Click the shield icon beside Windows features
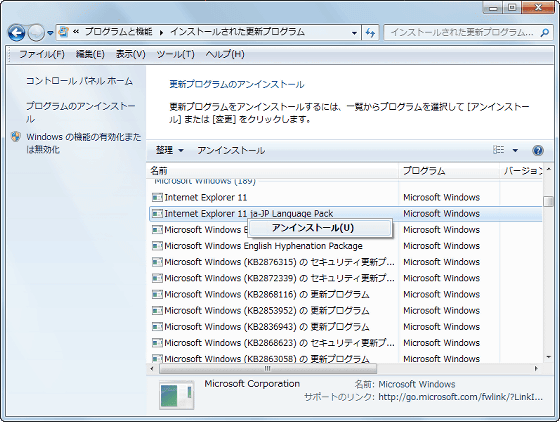Image resolution: width=560 pixels, height=422 pixels. pyautogui.click(x=16, y=137)
